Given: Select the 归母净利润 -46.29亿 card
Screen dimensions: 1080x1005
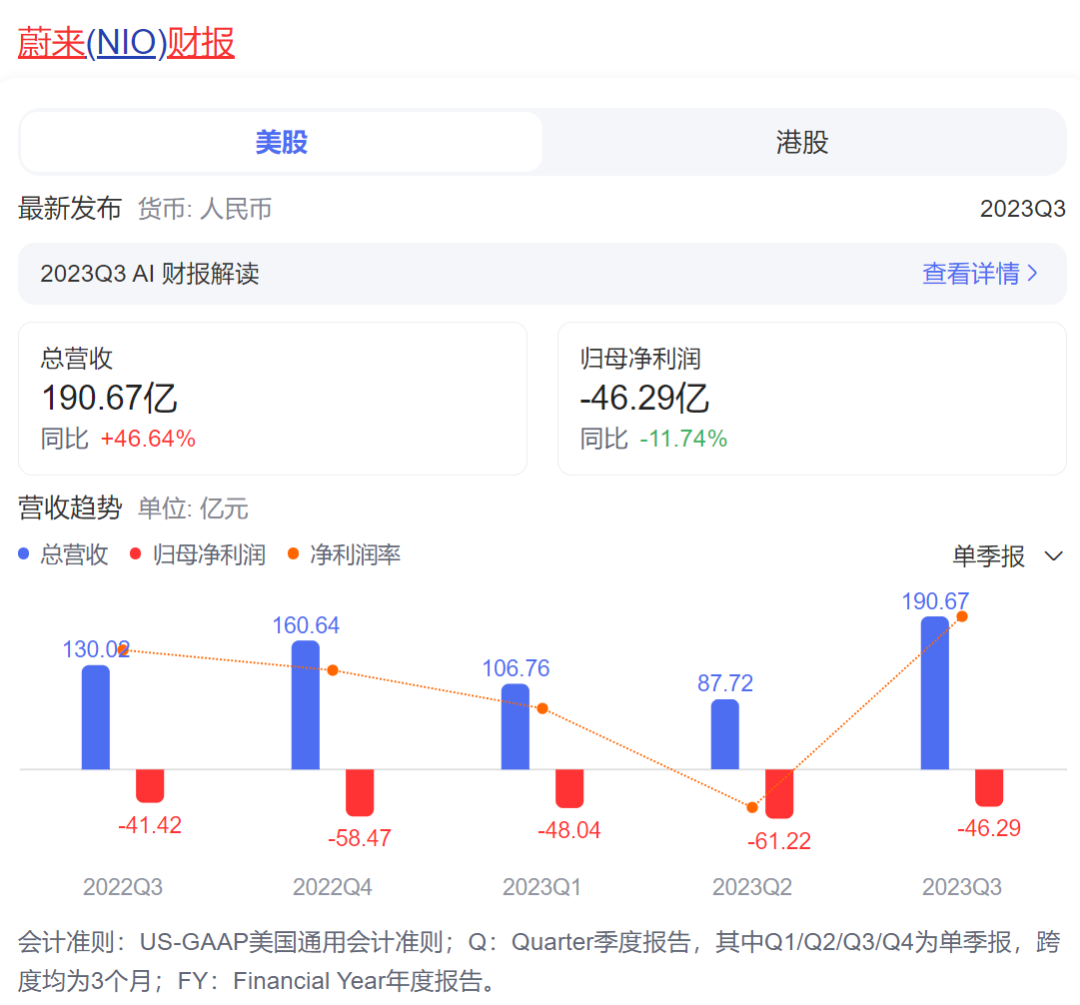Looking at the screenshot, I should coord(812,398).
